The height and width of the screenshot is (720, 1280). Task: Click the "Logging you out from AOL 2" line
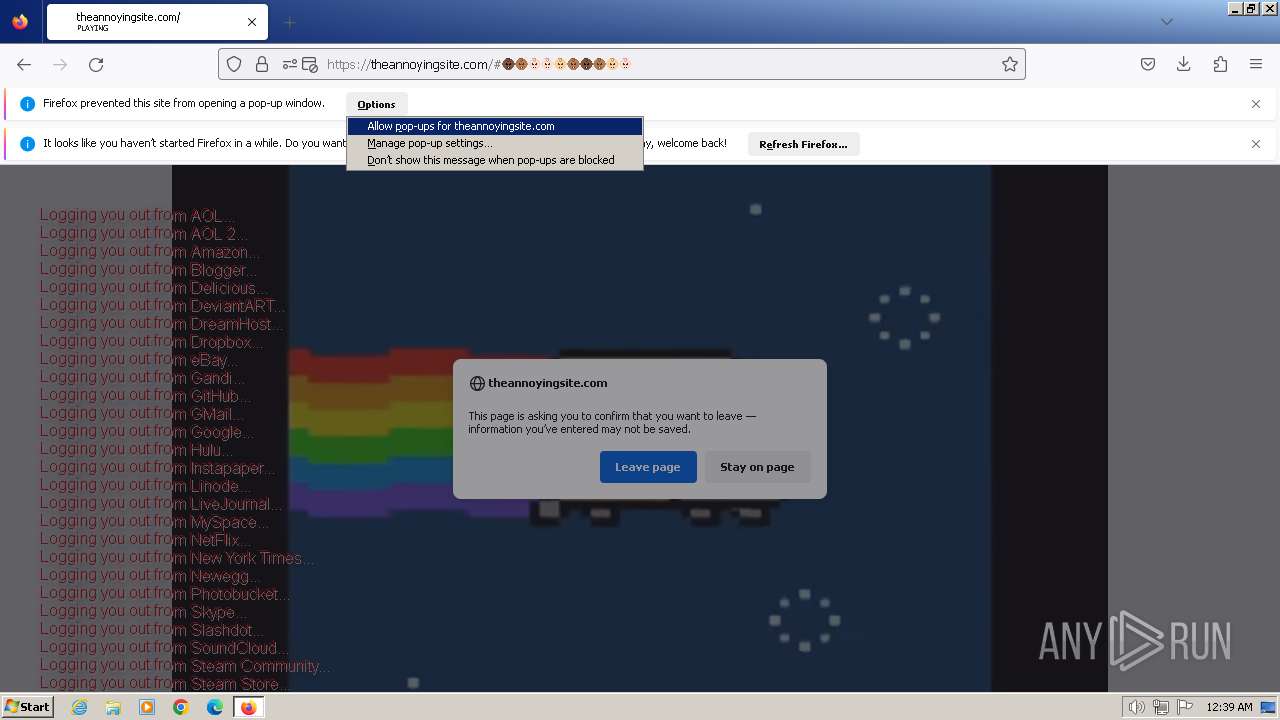point(144,234)
